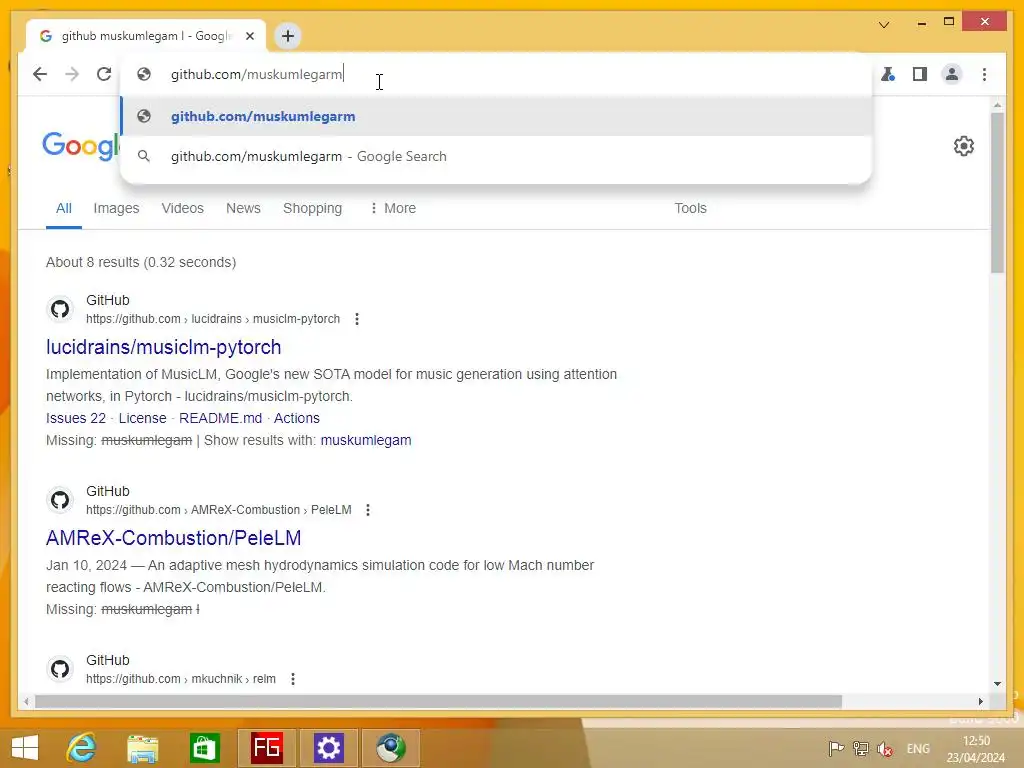1024x768 pixels.
Task: Toggle the browser side panel icon
Action: tap(920, 74)
